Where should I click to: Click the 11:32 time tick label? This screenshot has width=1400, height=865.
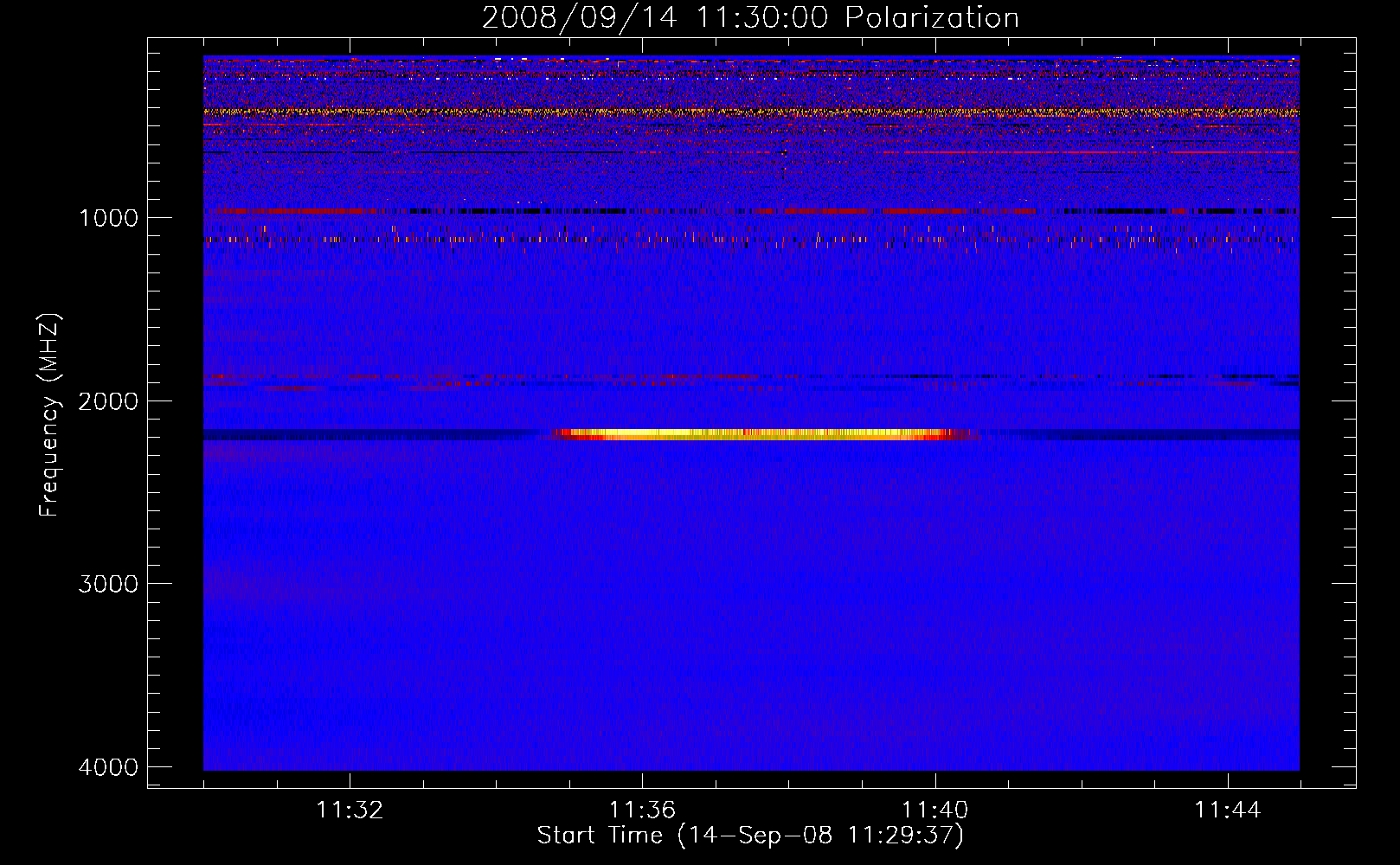click(x=350, y=811)
